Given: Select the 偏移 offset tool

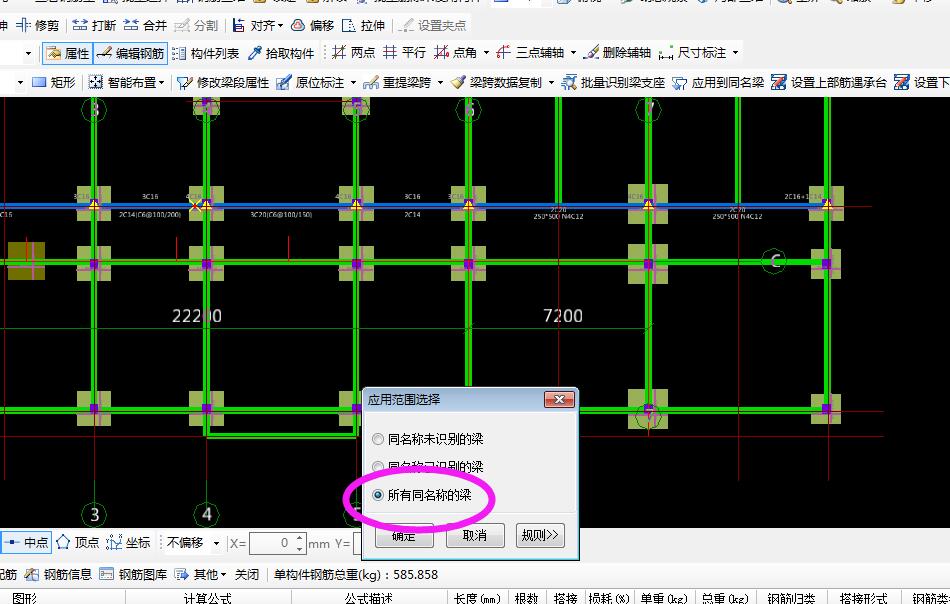Looking at the screenshot, I should [313, 25].
